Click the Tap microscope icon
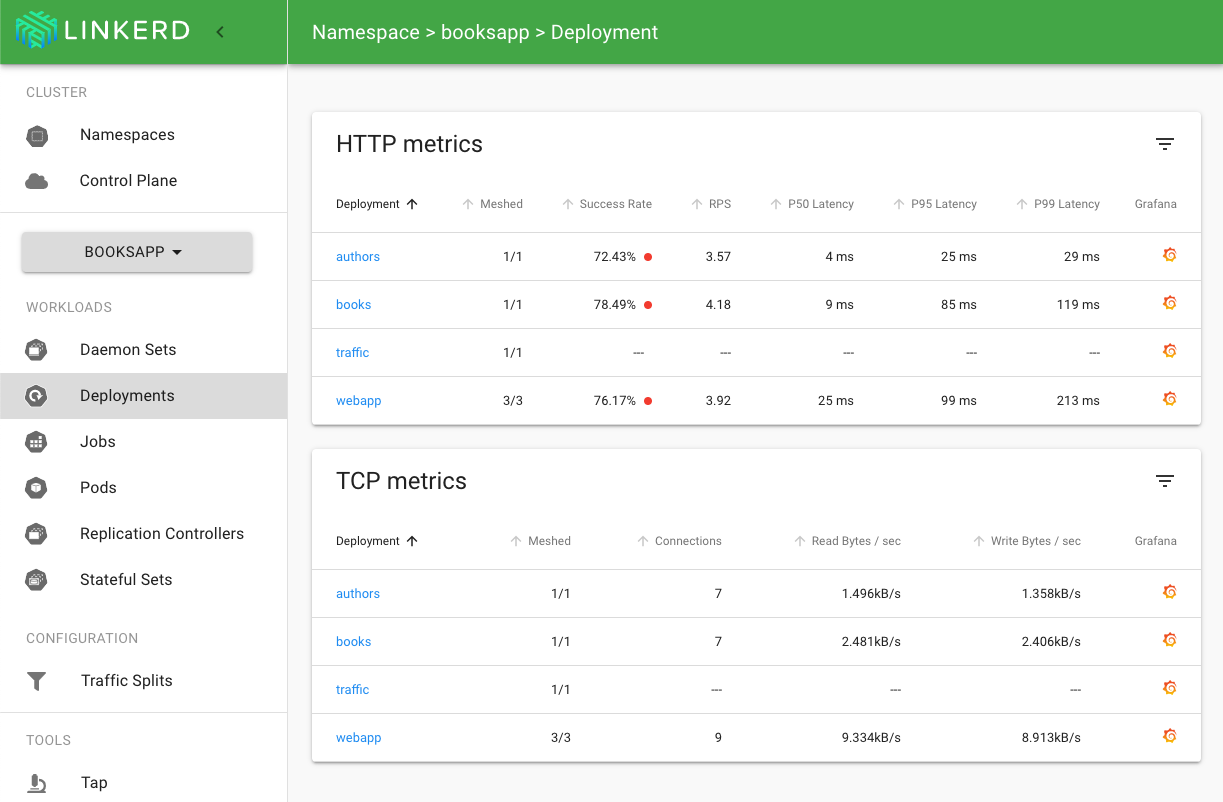Image resolution: width=1223 pixels, height=802 pixels. coord(37,783)
